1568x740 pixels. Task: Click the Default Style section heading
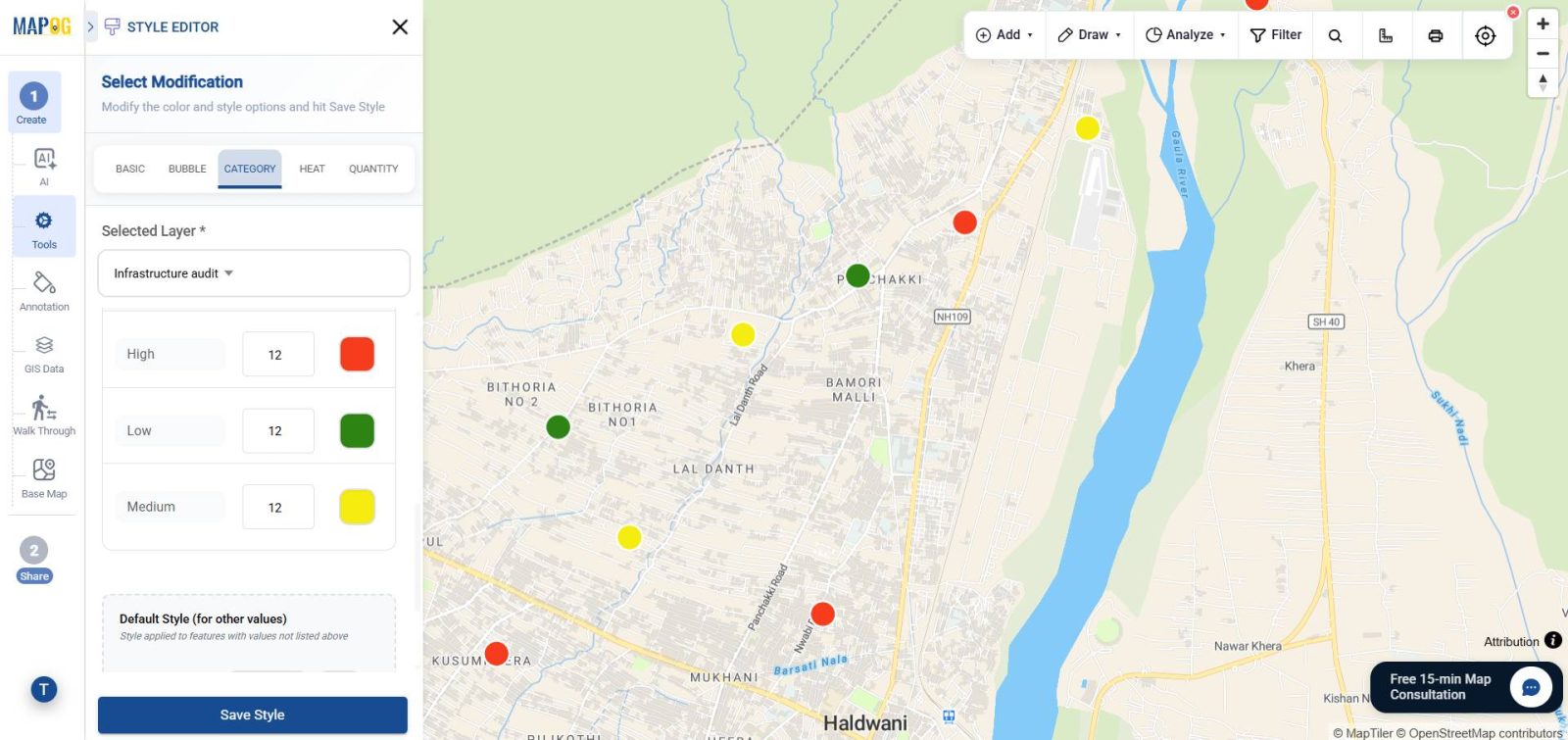(203, 618)
